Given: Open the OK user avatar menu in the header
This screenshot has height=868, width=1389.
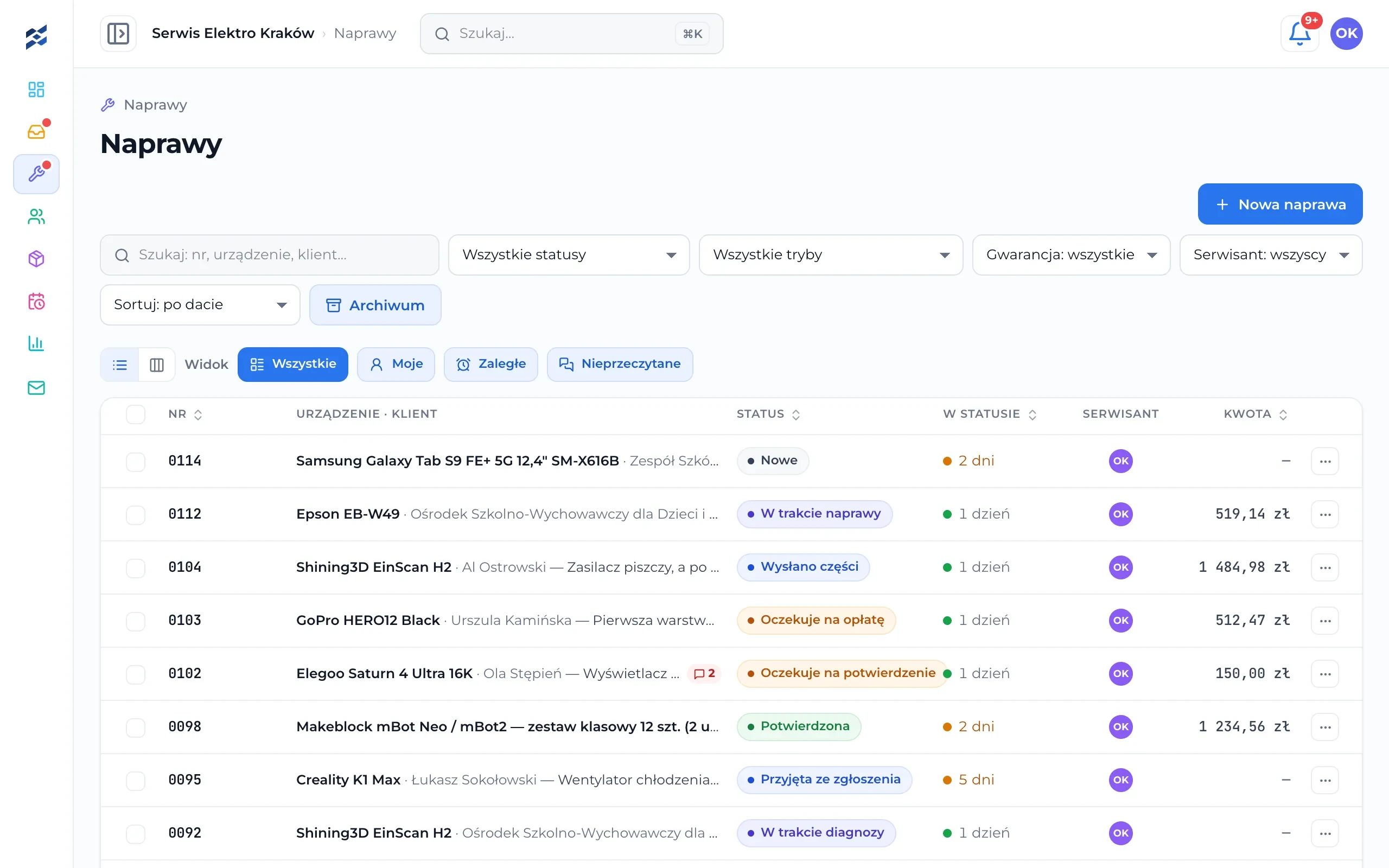Looking at the screenshot, I should (1346, 33).
